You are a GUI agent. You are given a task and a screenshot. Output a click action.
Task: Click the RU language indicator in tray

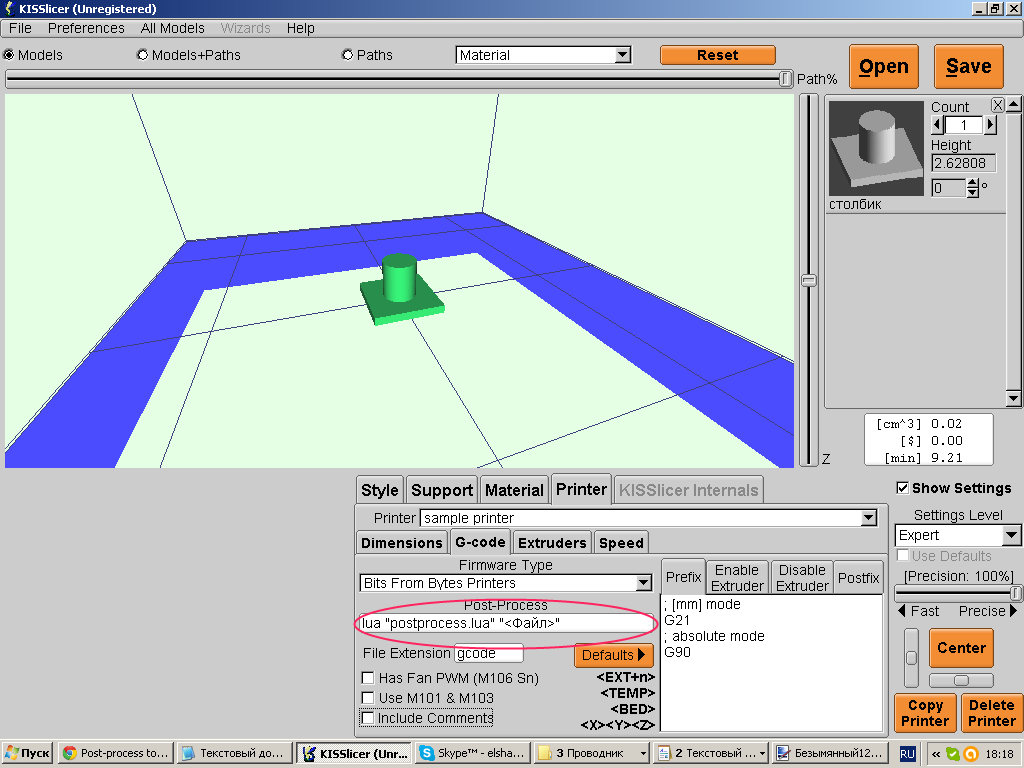[907, 753]
